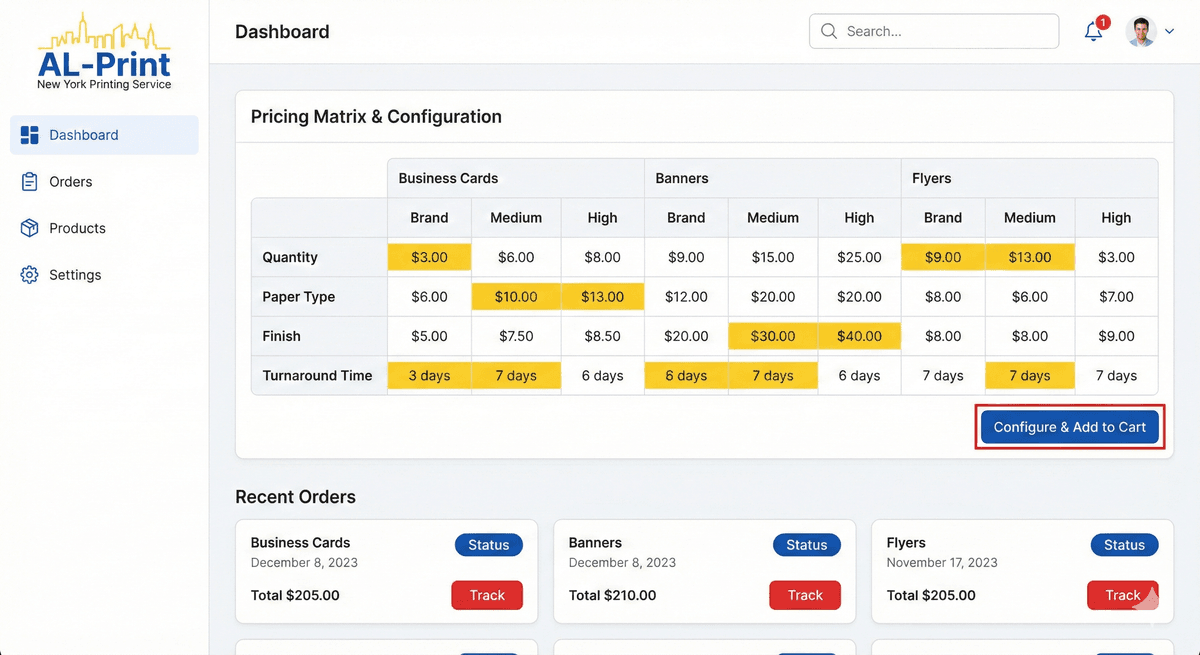Navigate to the Orders page from the sidebar
This screenshot has height=655, width=1200.
pos(70,181)
